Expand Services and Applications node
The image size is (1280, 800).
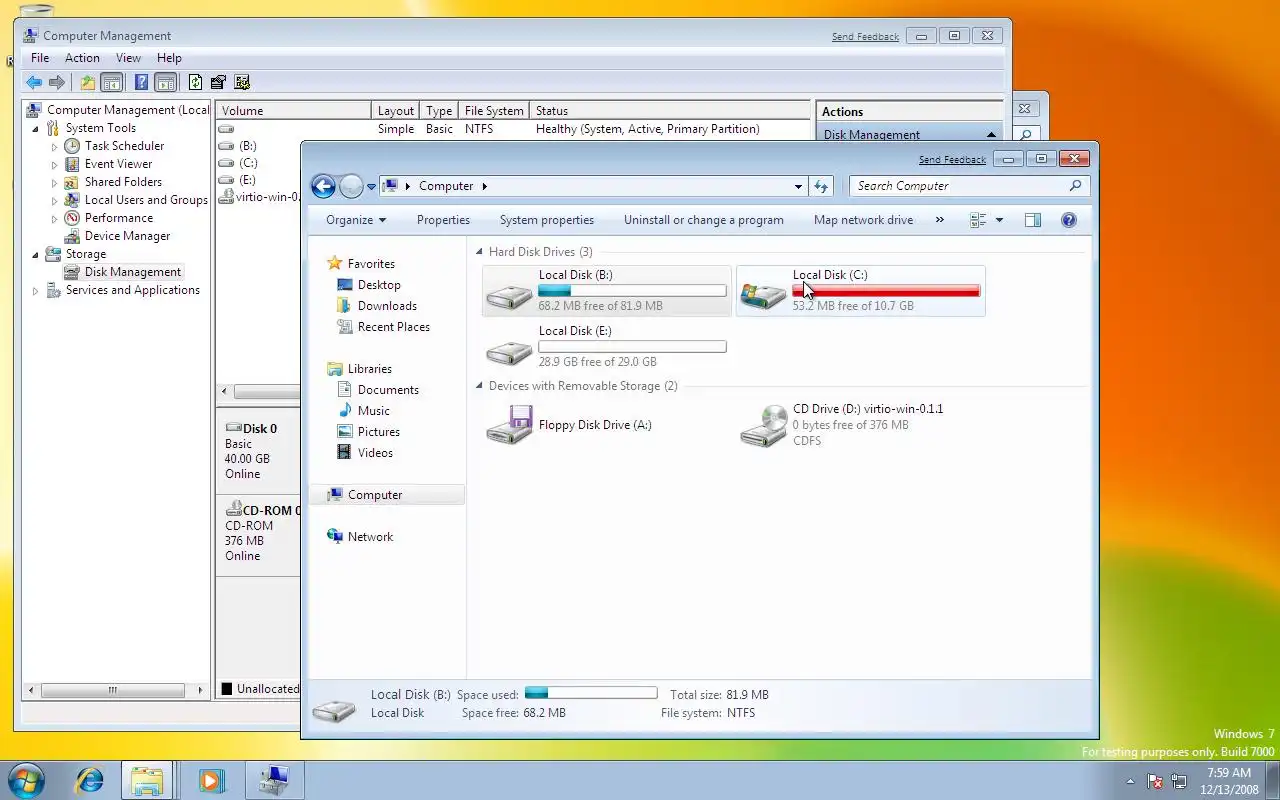[x=36, y=291]
